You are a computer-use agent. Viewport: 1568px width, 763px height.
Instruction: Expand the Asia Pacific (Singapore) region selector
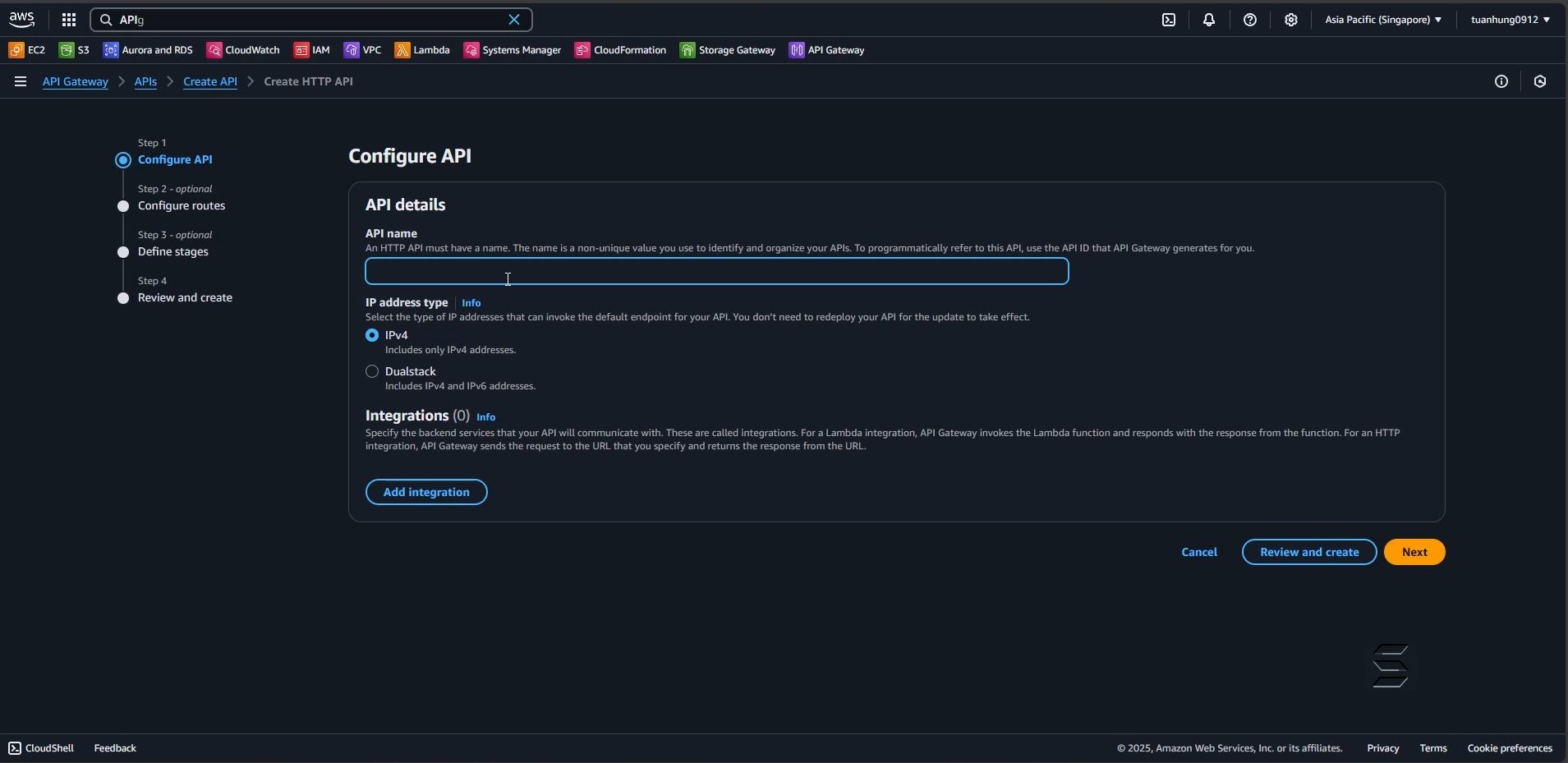pos(1383,20)
